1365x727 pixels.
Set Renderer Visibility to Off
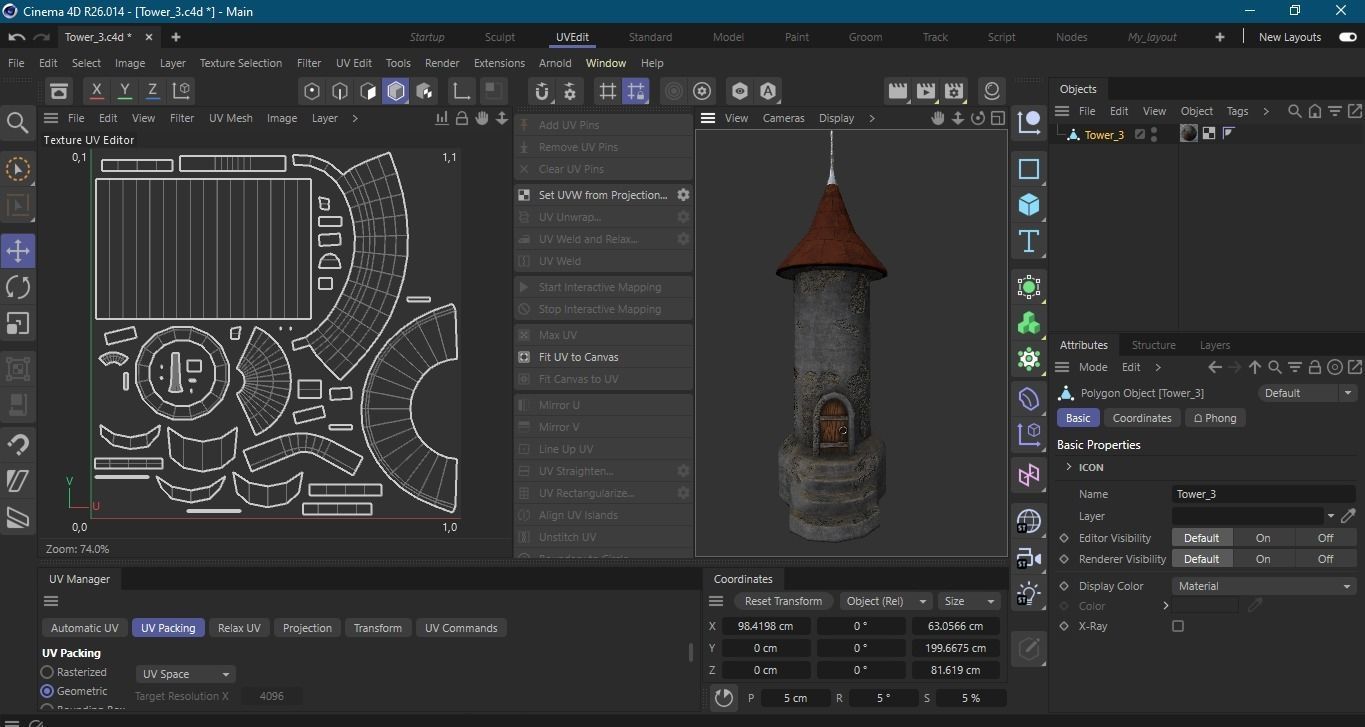(1325, 559)
